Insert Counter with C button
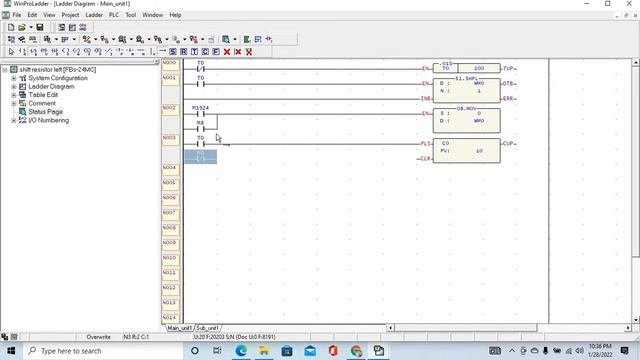 coord(205,52)
